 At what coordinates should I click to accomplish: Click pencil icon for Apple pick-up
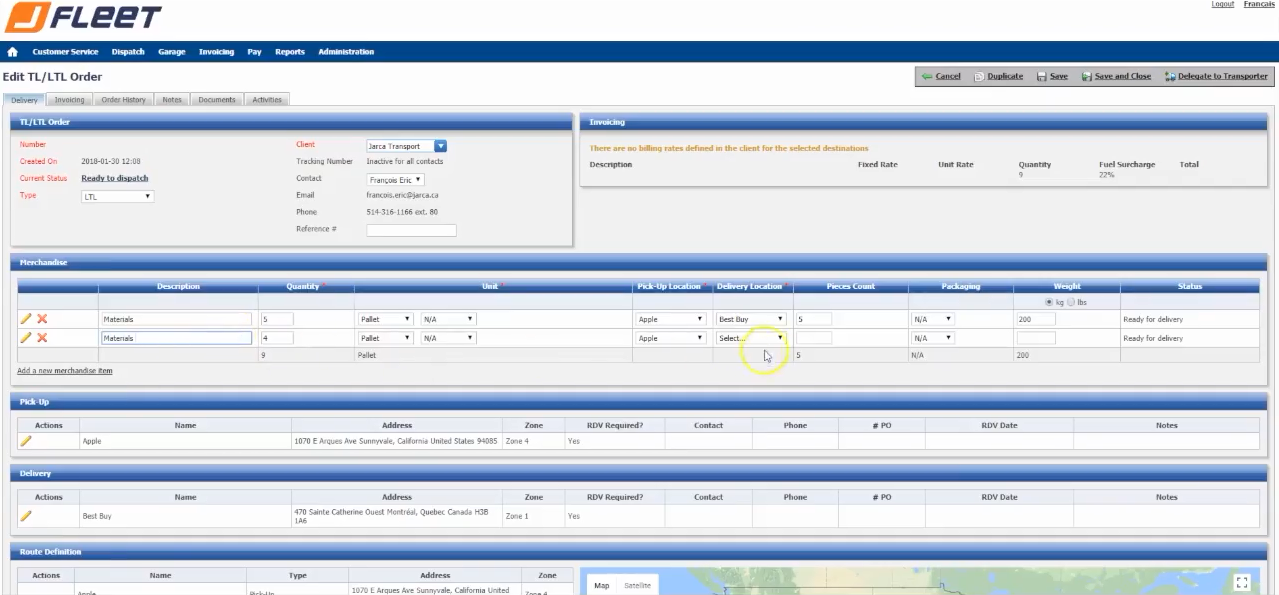26,441
